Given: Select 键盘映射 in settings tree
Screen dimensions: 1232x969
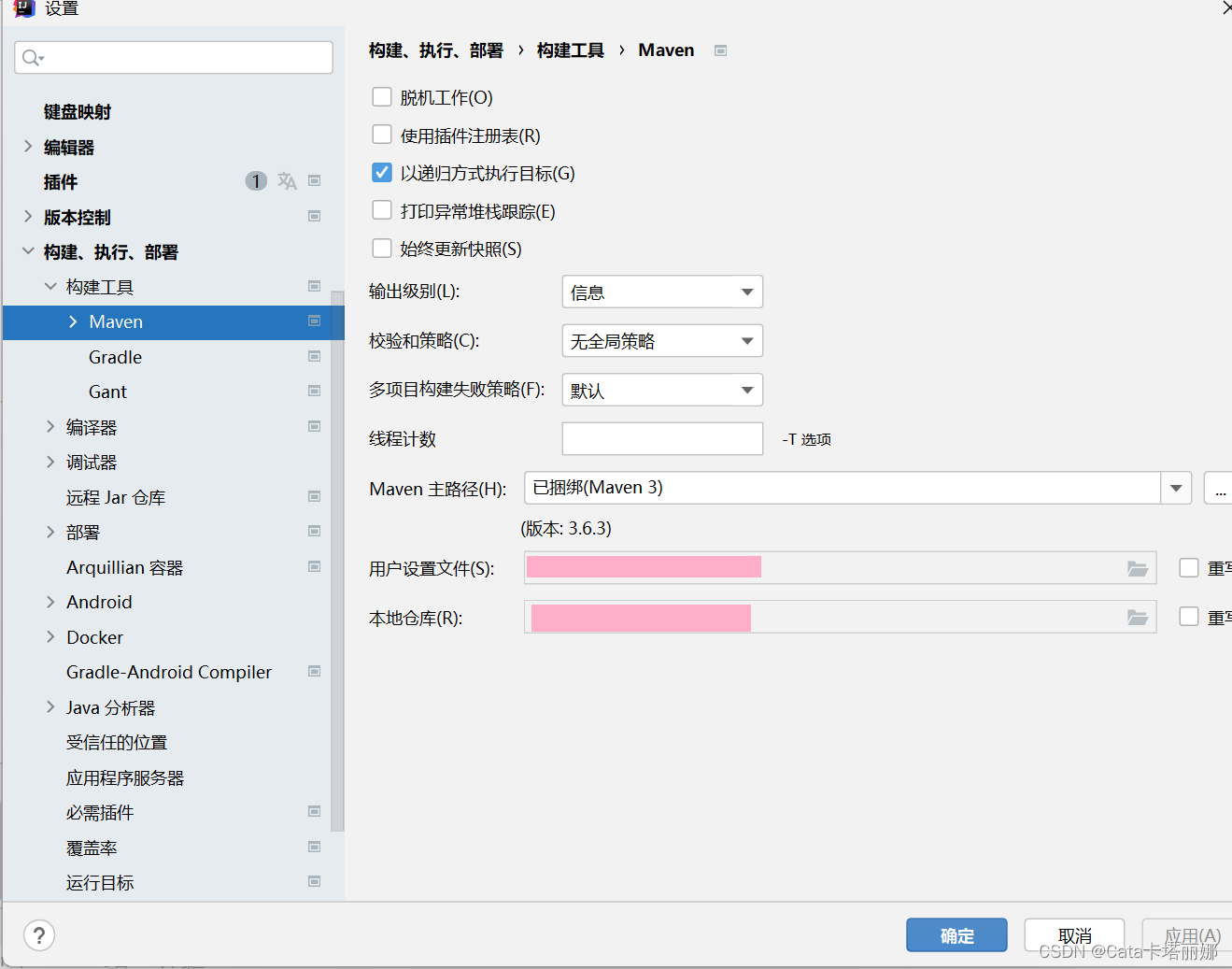Looking at the screenshot, I should tap(78, 112).
